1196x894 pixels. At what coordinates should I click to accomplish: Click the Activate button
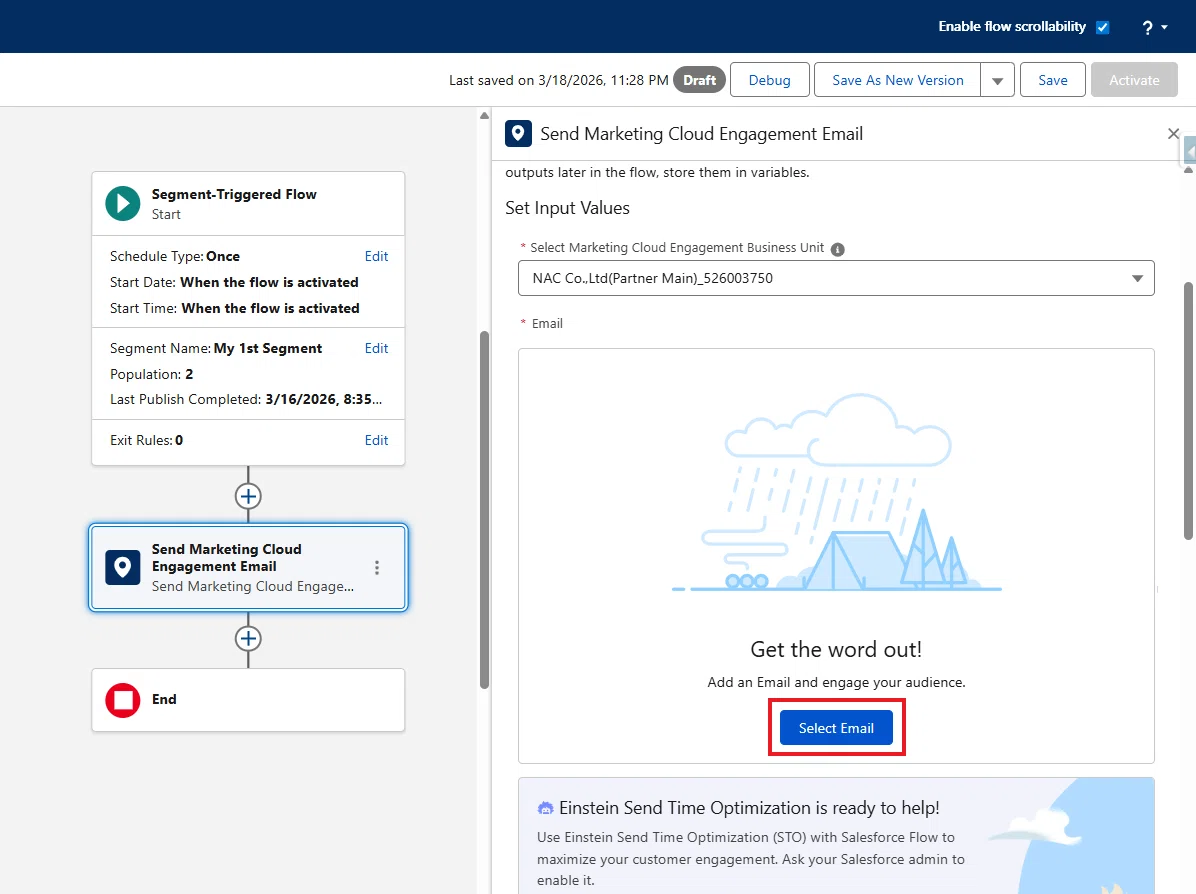[x=1133, y=80]
